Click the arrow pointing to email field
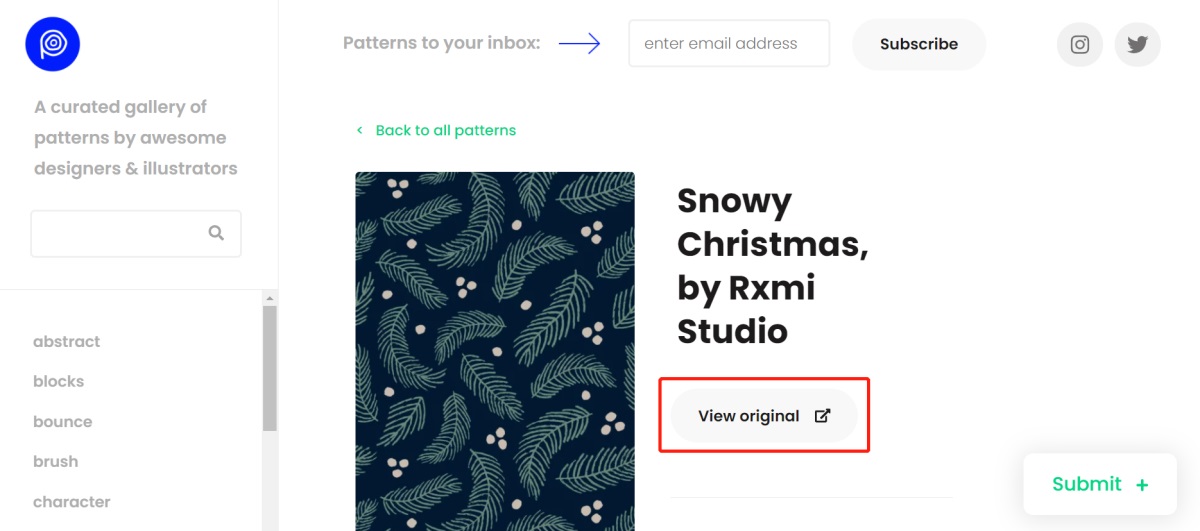Viewport: 1200px width, 531px height. (579, 44)
